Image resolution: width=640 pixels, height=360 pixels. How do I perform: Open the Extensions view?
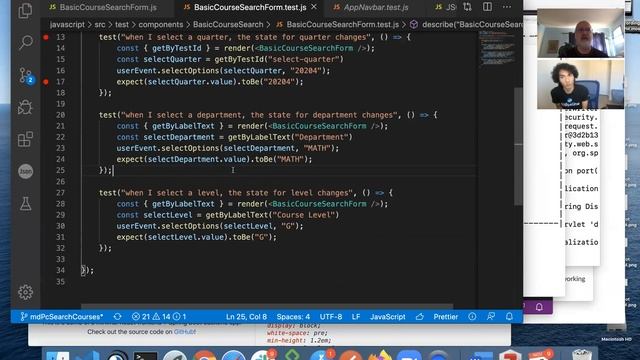25,139
